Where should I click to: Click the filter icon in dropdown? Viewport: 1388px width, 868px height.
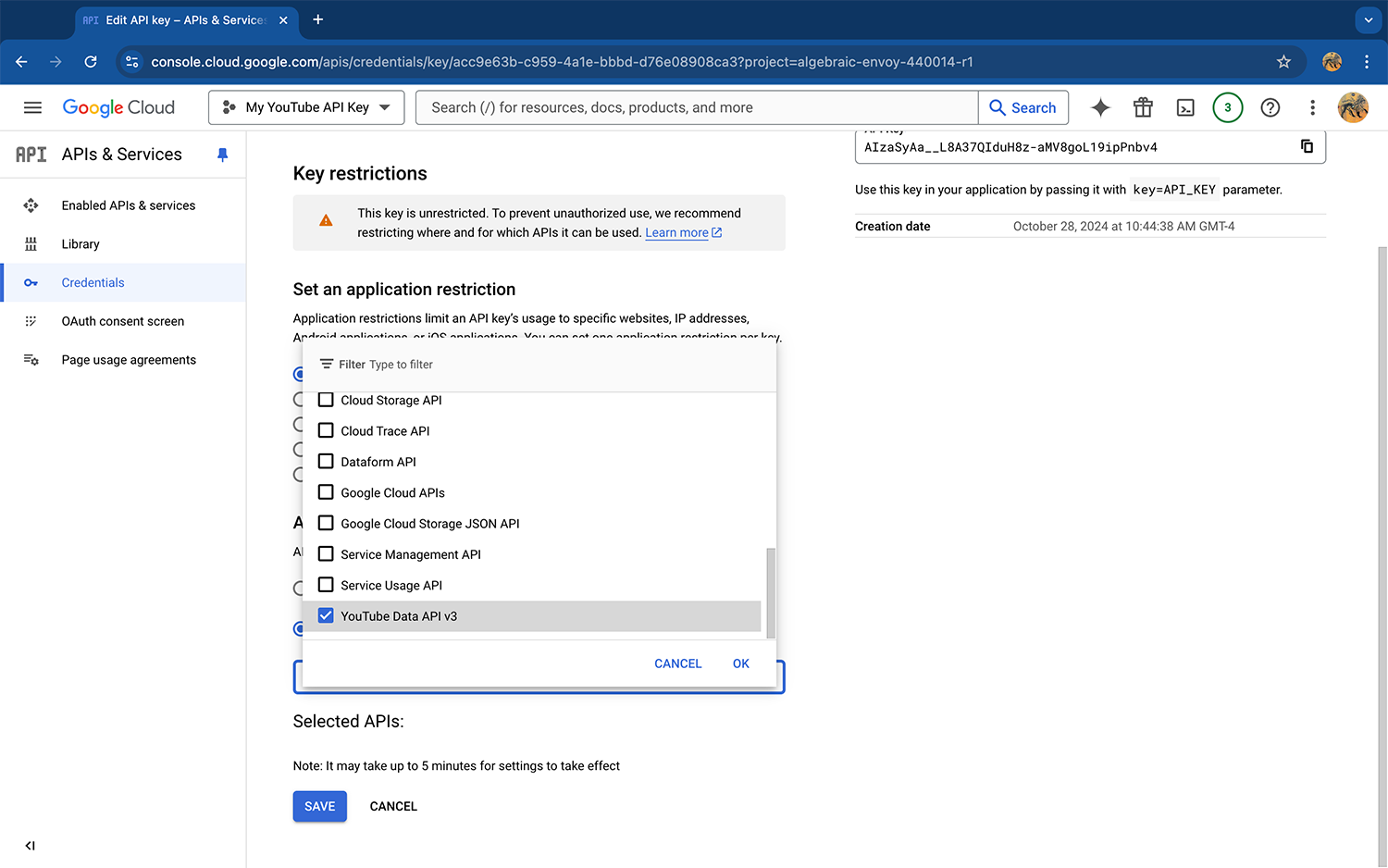click(x=326, y=364)
